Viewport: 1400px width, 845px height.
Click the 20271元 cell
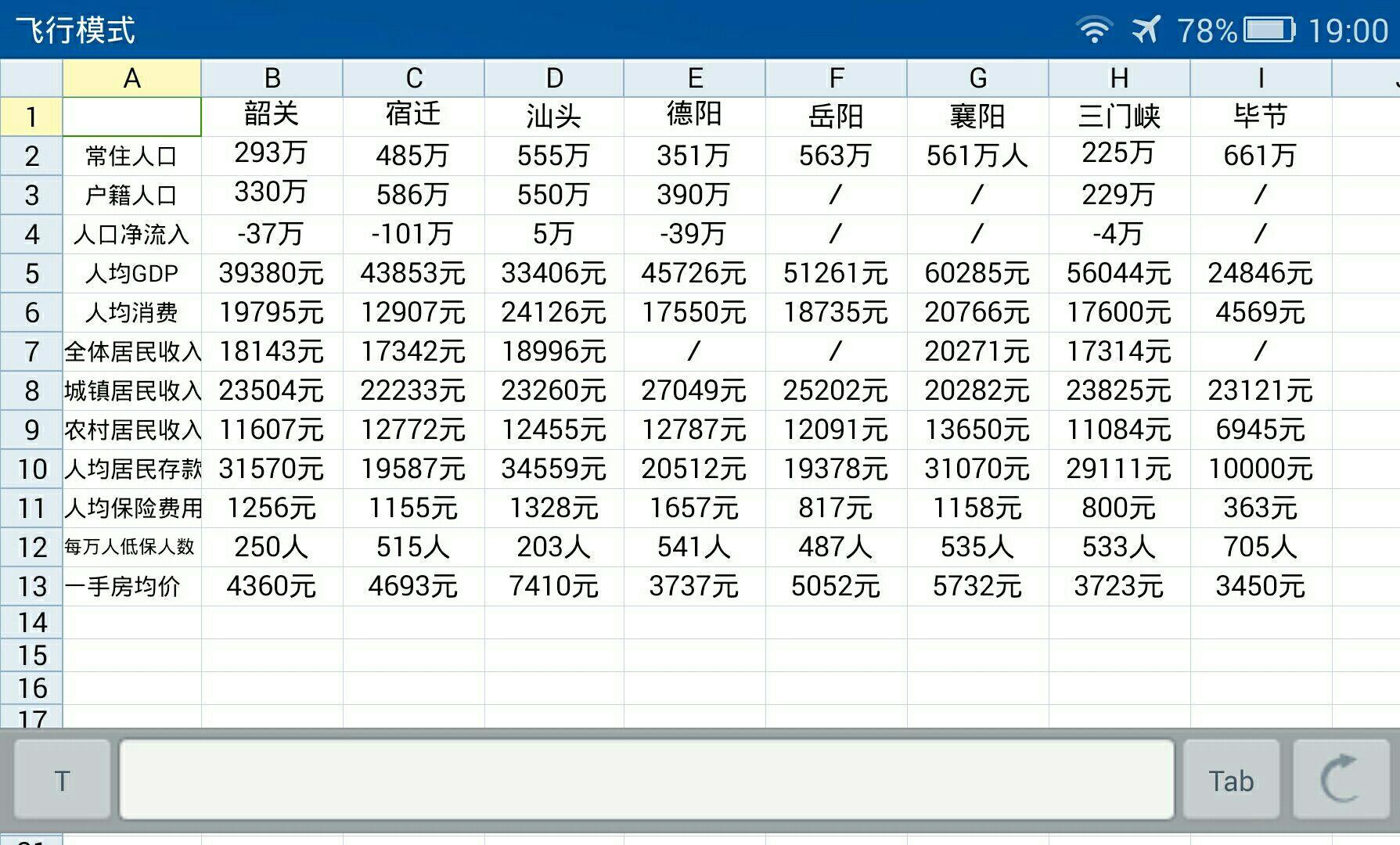pyautogui.click(x=977, y=351)
